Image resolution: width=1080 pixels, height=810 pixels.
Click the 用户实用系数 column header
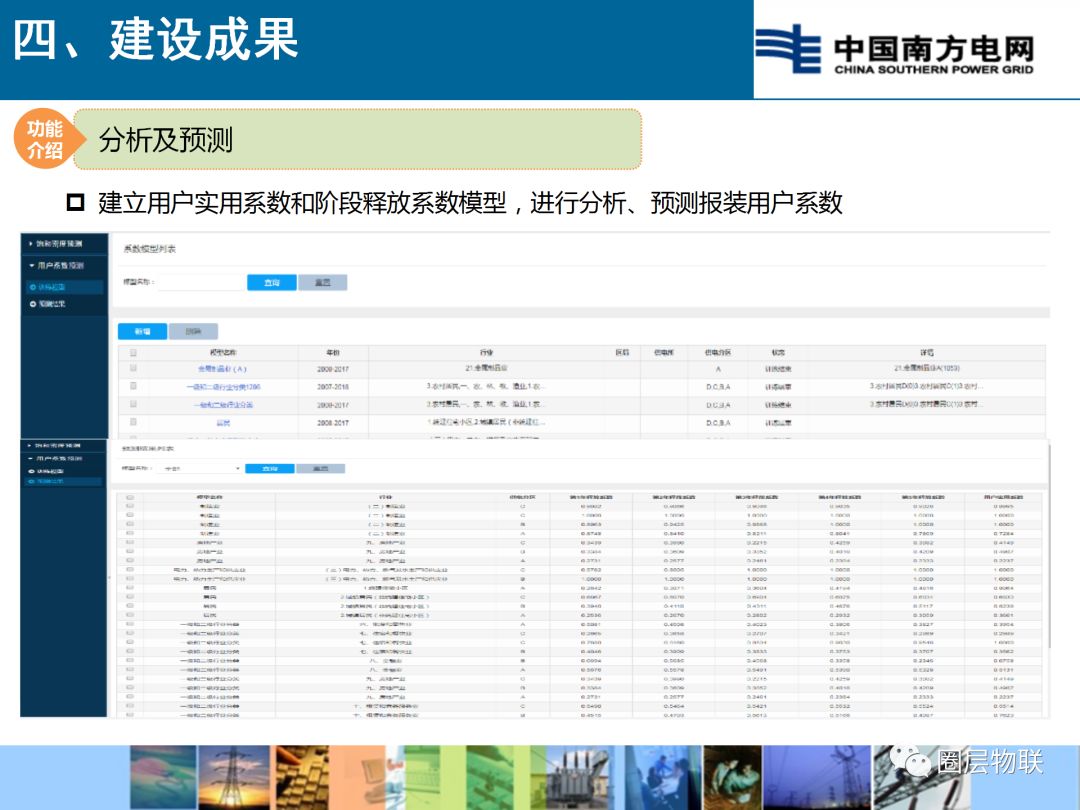point(1004,497)
